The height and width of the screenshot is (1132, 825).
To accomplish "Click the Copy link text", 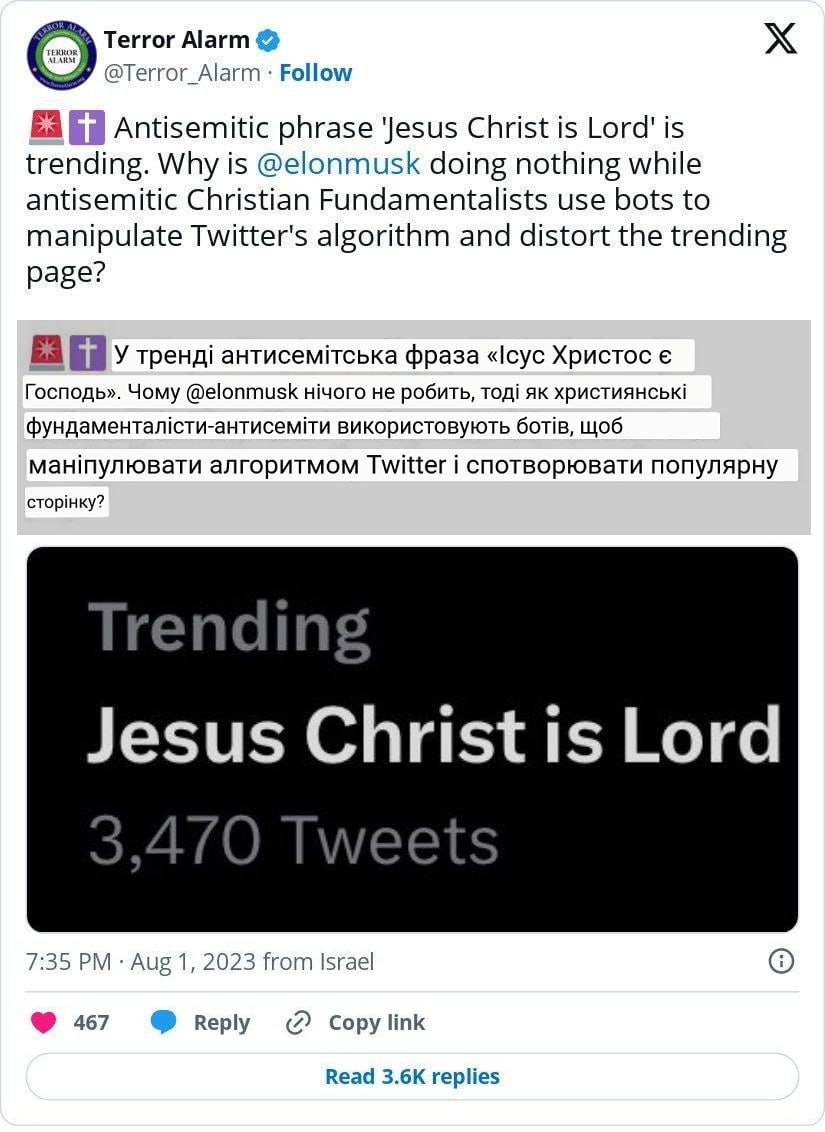I will (376, 1022).
